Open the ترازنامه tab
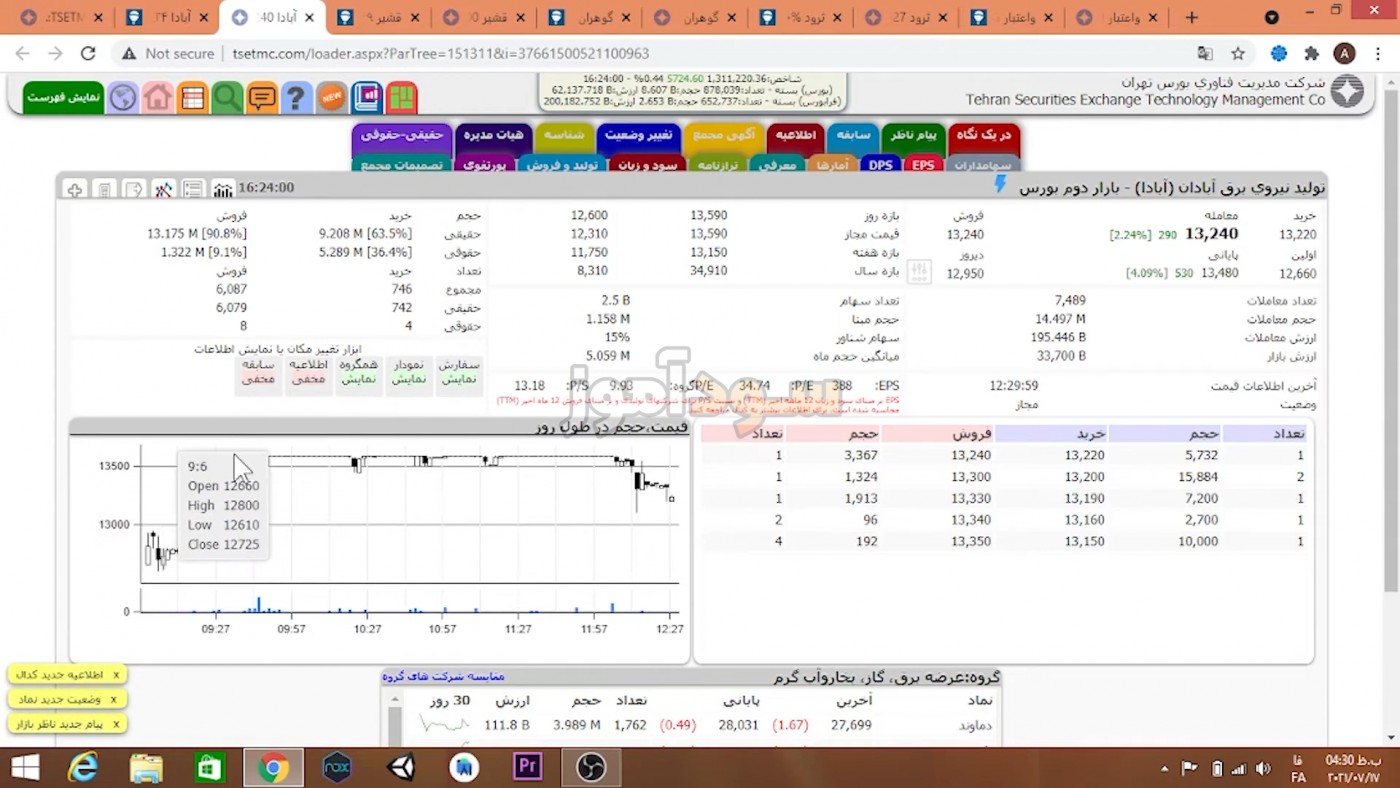This screenshot has height=788, width=1400. [x=718, y=165]
